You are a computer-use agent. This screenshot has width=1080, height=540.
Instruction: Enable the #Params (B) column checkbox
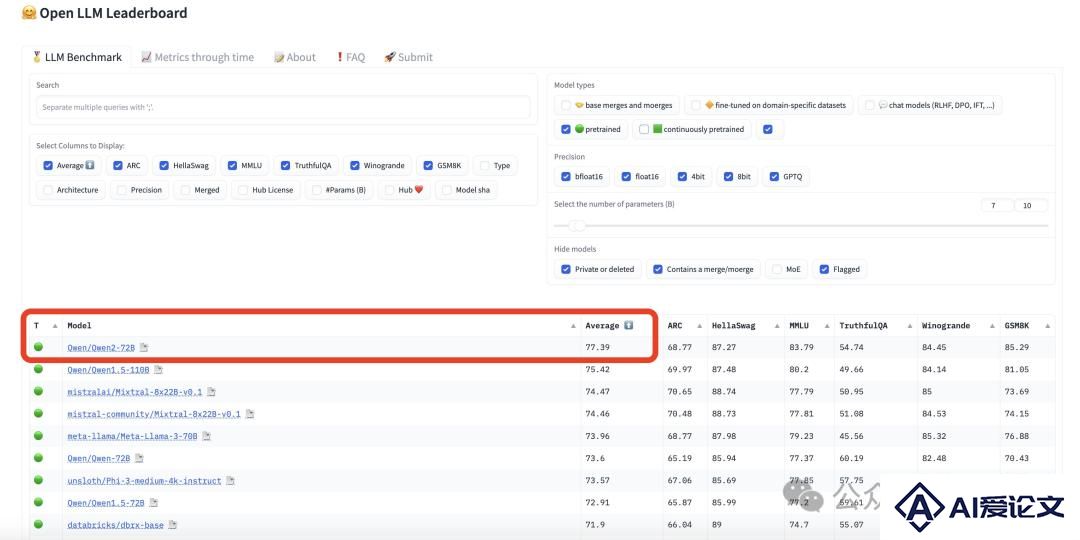point(317,189)
